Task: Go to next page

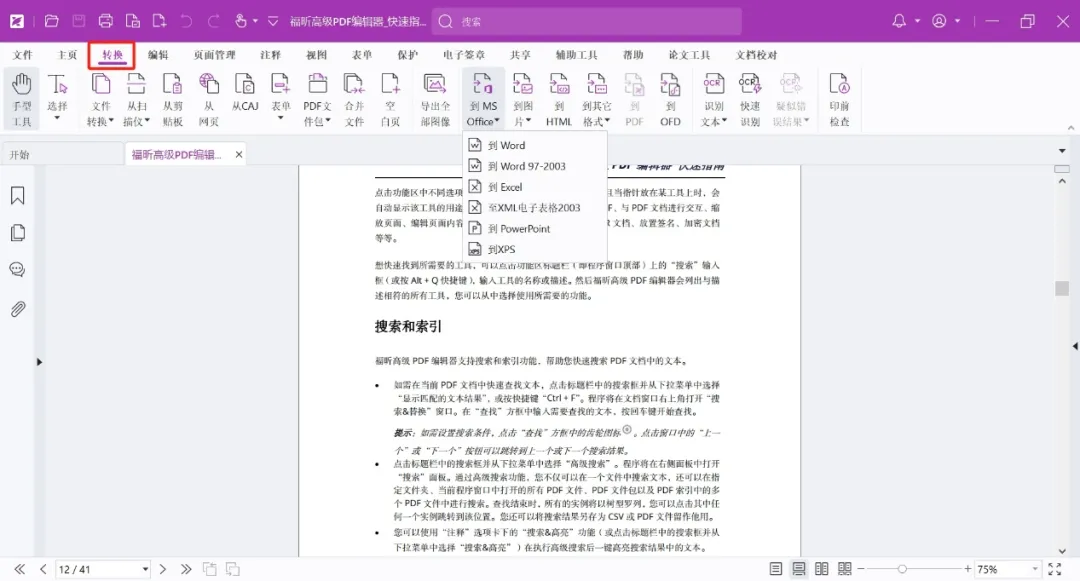Action: tap(163, 569)
